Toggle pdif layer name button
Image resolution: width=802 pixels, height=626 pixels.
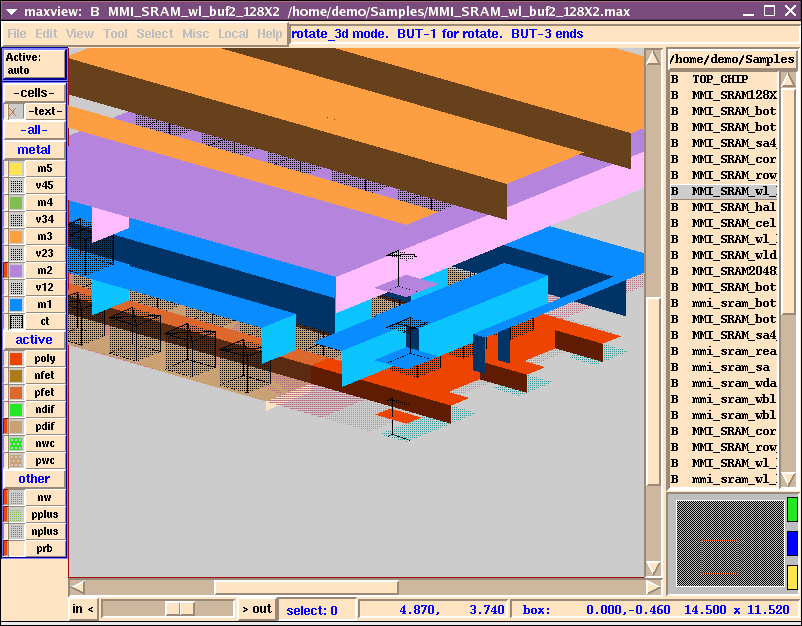coord(44,427)
